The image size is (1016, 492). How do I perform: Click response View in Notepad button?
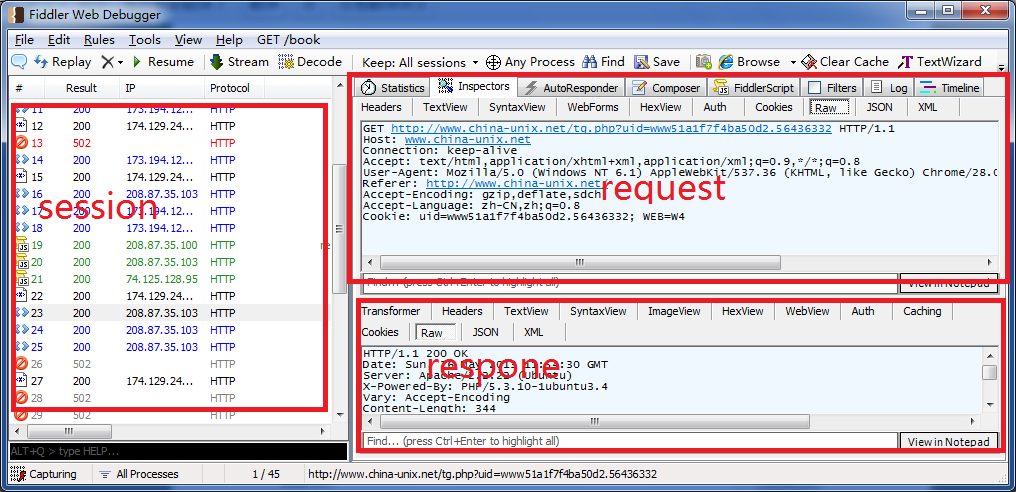(x=949, y=441)
